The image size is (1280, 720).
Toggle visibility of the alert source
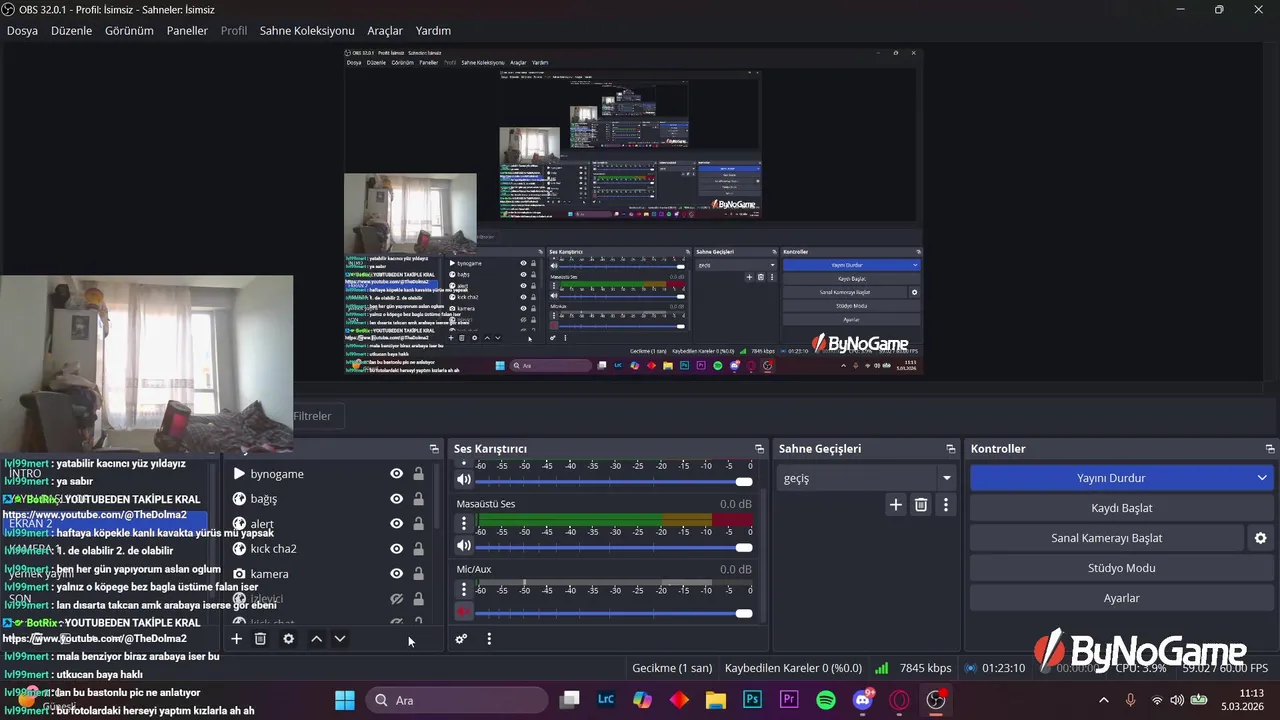[x=396, y=524]
